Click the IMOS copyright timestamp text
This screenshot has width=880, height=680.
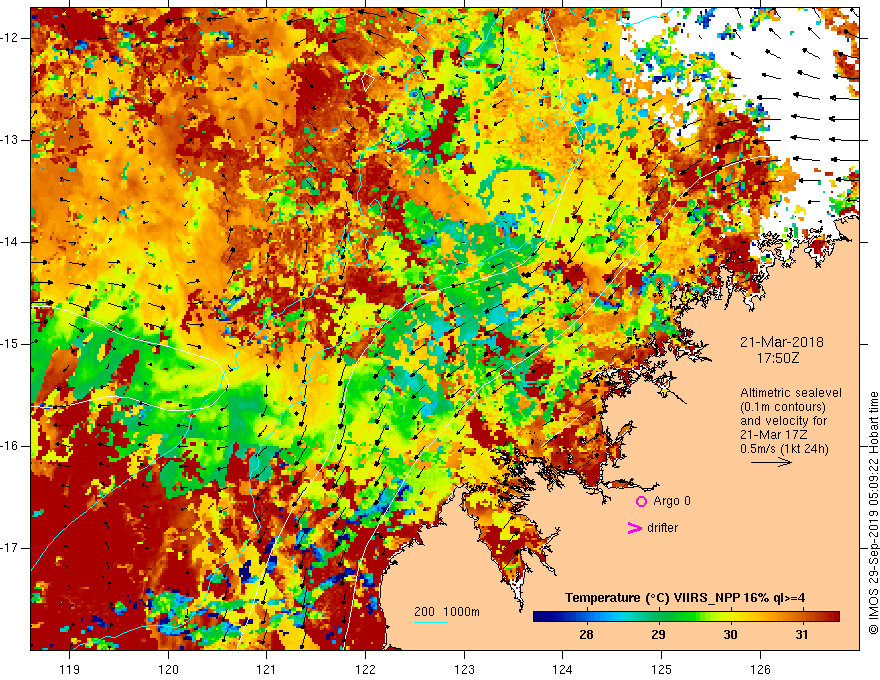tap(873, 513)
